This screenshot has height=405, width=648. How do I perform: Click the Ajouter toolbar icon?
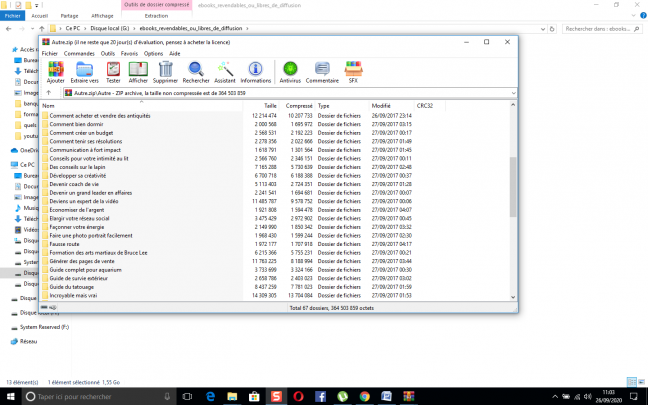click(56, 72)
